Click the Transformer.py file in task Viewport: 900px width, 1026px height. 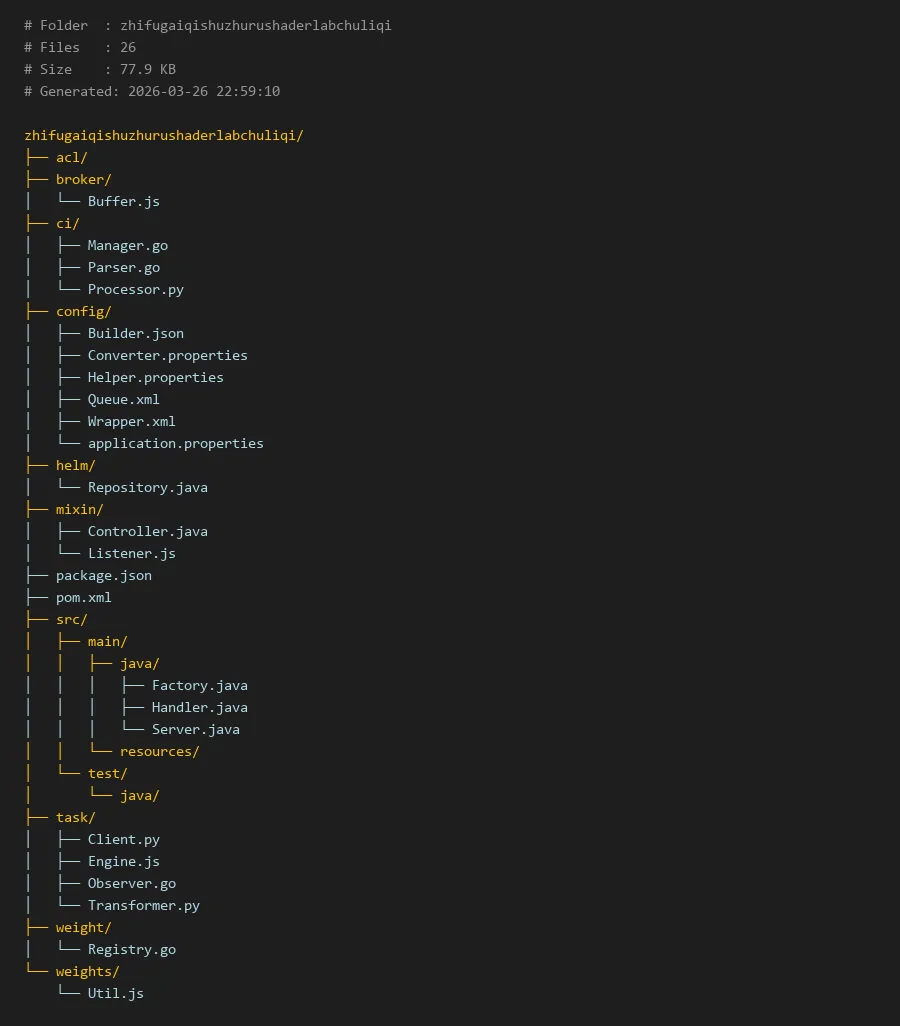143,905
